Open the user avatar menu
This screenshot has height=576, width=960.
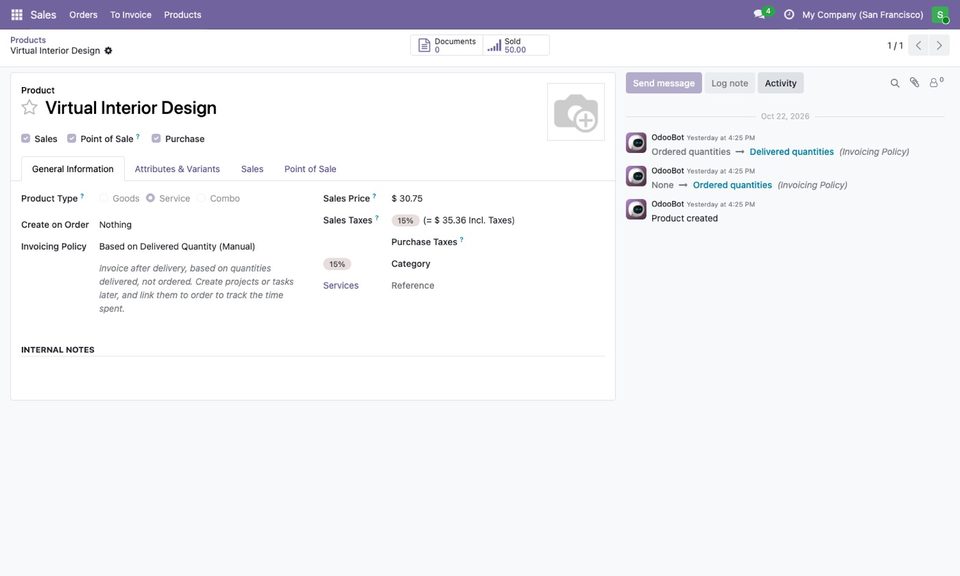(x=940, y=15)
